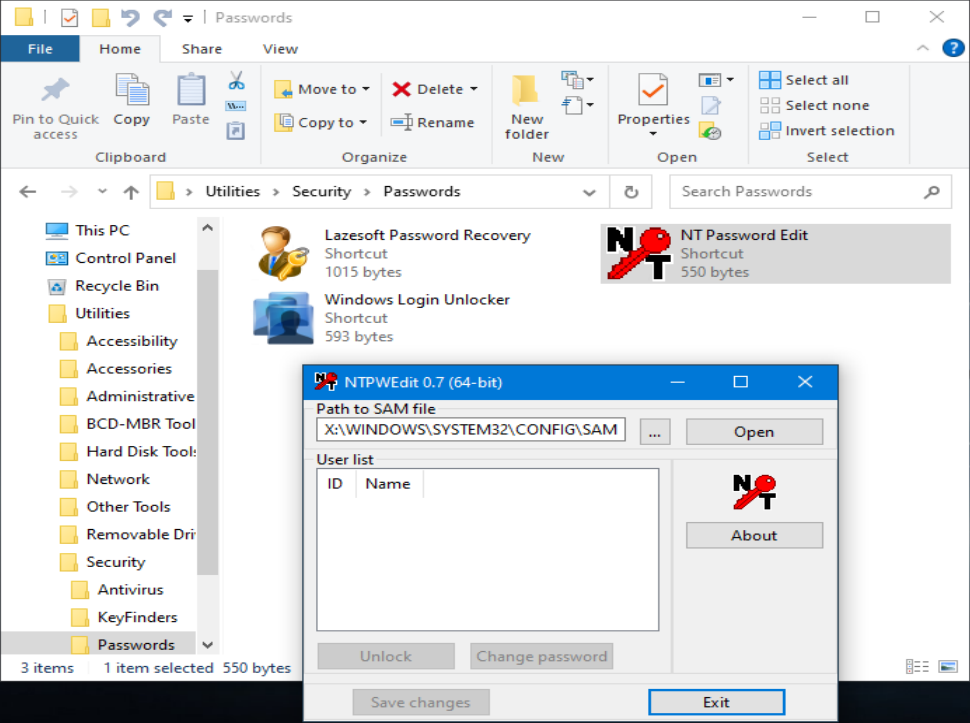The image size is (970, 723).
Task: Collapse the ribbon with the chevron
Action: [922, 48]
